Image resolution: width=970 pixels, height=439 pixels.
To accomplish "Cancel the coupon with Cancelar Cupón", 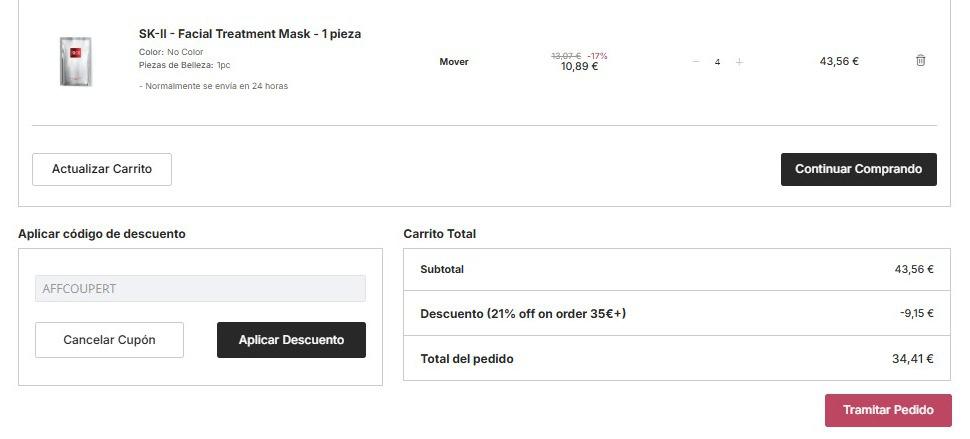I will tap(109, 340).
